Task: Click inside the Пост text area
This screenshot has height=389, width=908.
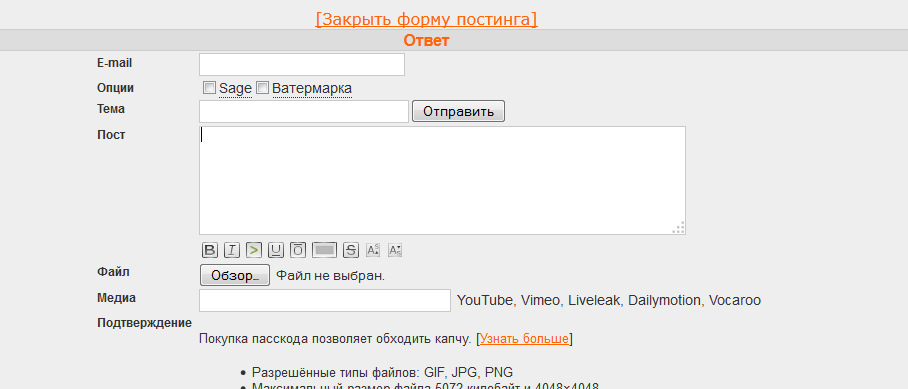Action: pyautogui.click(x=442, y=181)
